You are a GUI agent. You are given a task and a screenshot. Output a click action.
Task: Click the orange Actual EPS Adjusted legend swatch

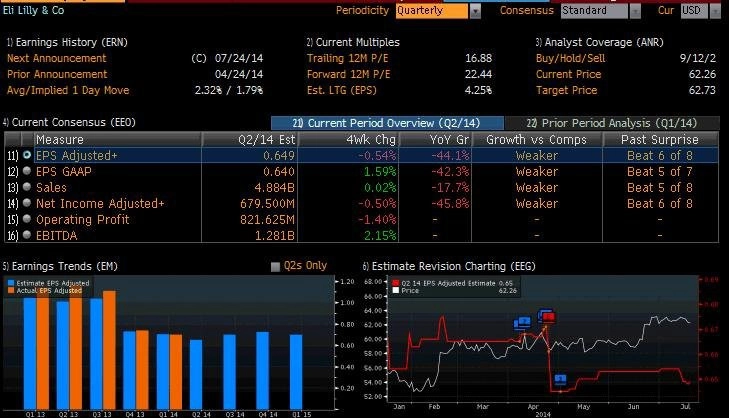11,291
